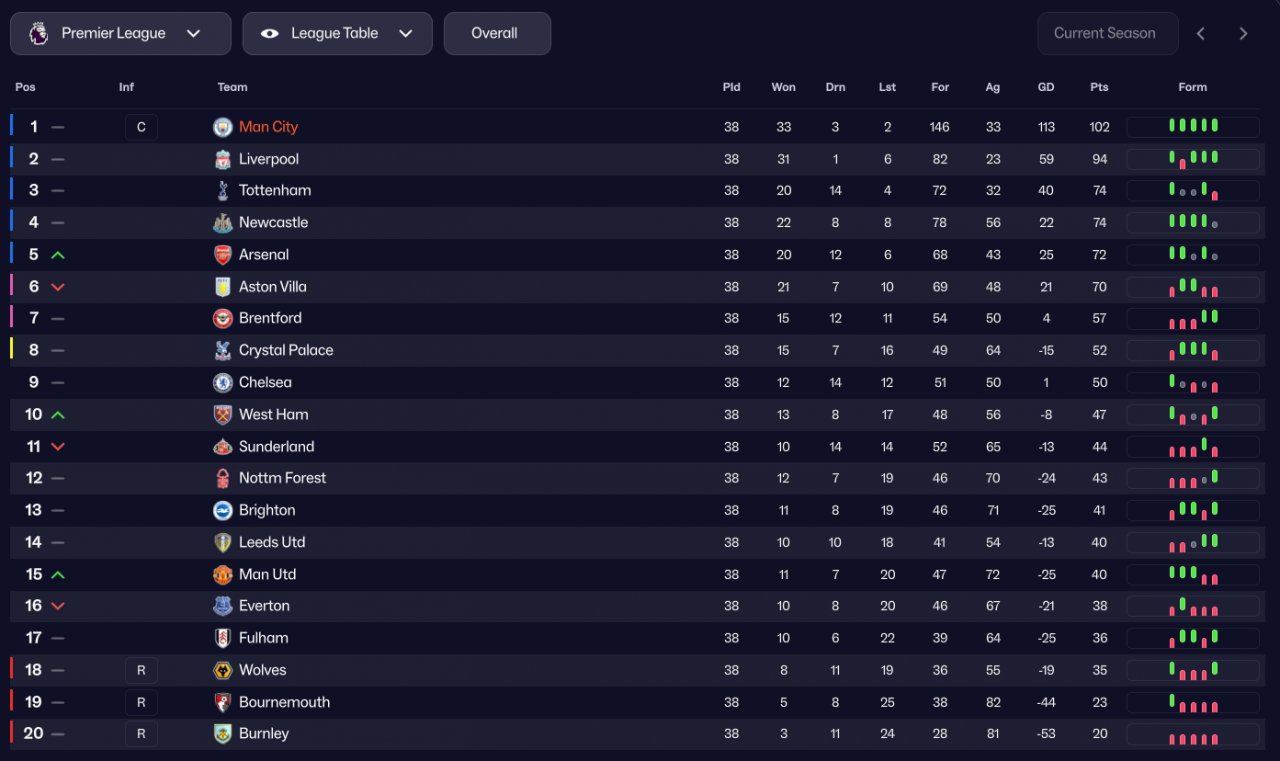
Task: Click Man City's form indicator bar
Action: click(x=1193, y=127)
